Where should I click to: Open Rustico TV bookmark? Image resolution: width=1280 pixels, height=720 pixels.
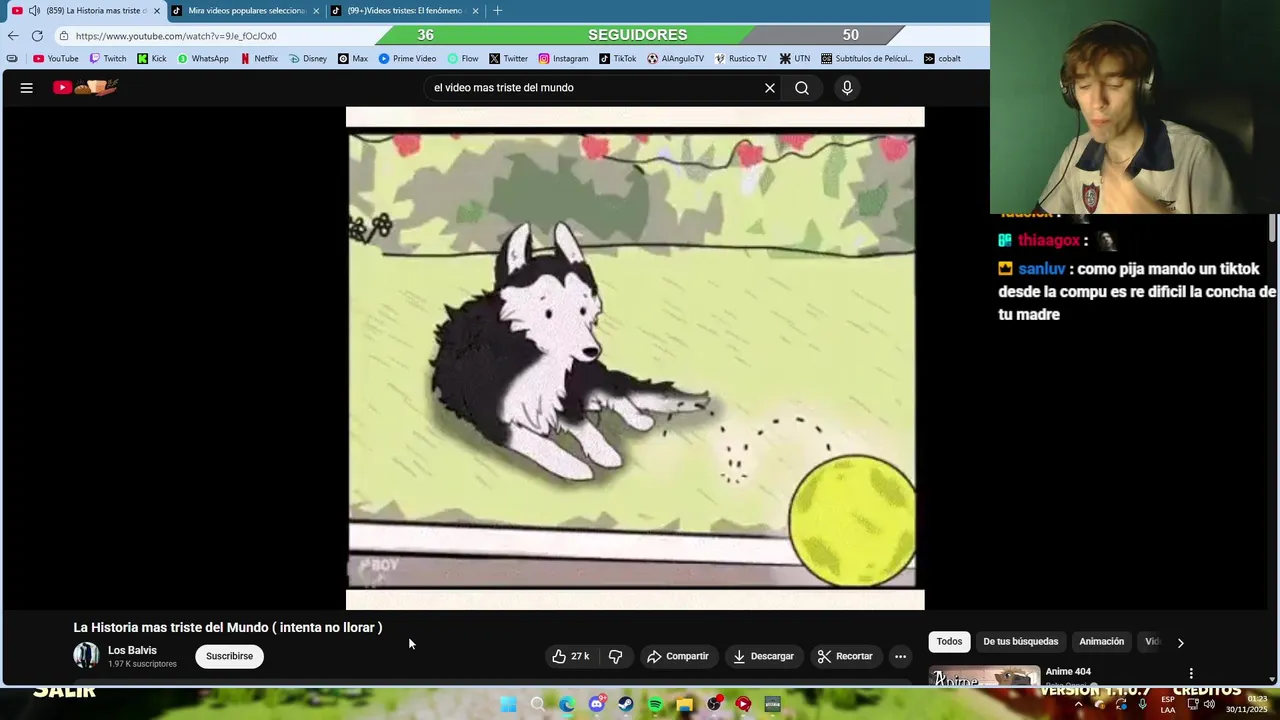740,59
